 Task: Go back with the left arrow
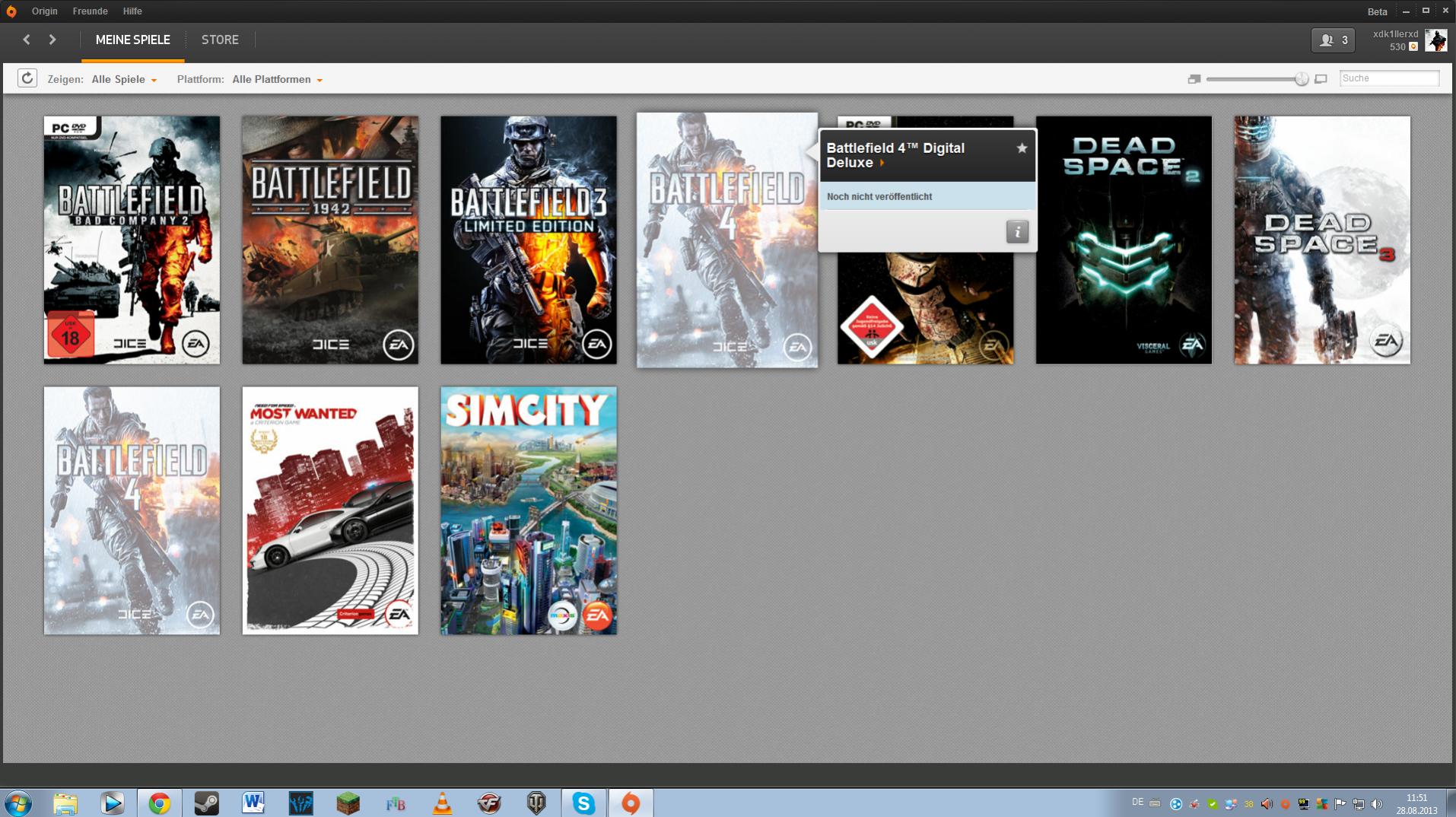tap(27, 40)
